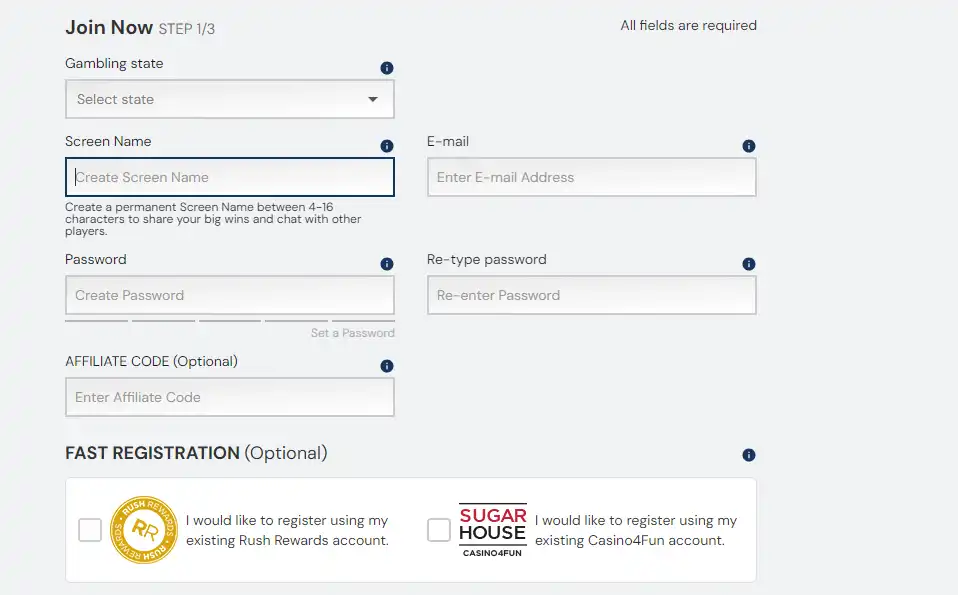Click the Rush Rewards gold logo

click(143, 530)
